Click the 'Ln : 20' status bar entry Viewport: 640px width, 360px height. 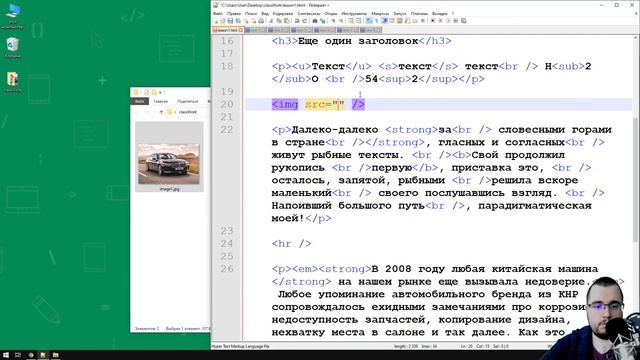tap(466, 346)
